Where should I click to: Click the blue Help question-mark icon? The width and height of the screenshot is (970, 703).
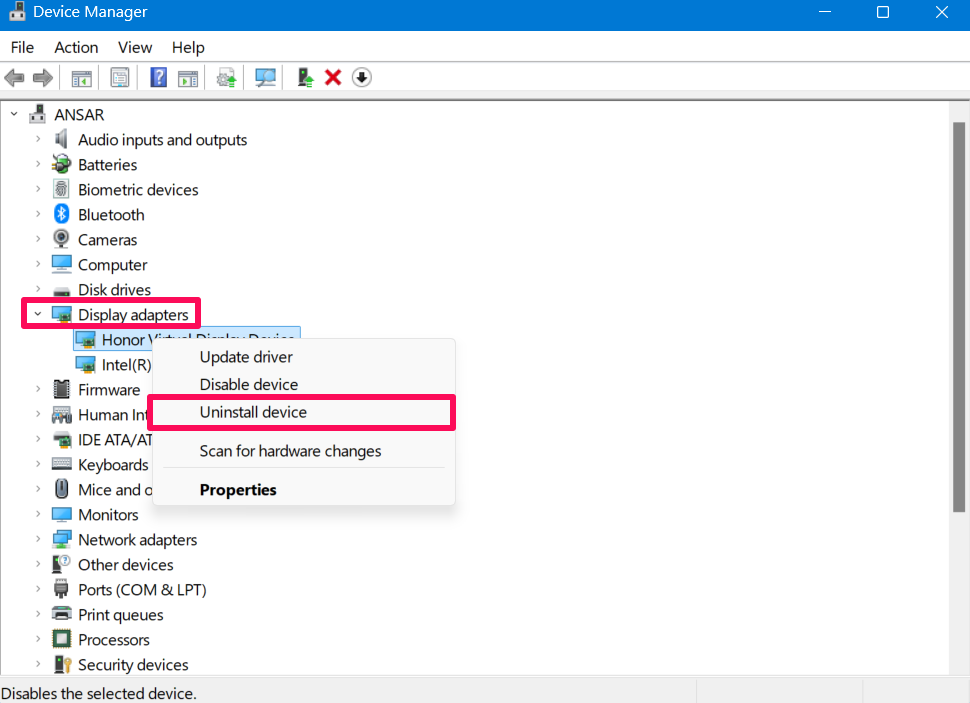click(158, 78)
